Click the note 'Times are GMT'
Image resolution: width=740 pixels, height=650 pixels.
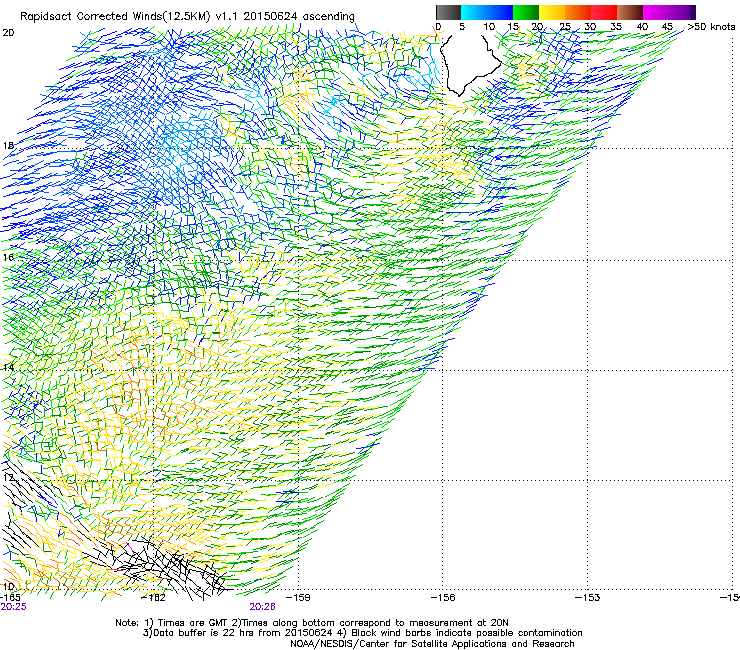point(192,623)
